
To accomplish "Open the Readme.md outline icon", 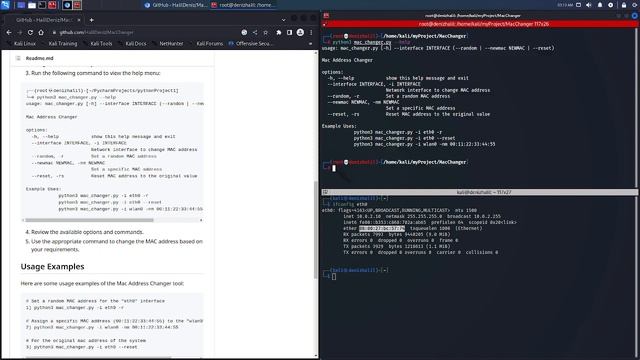I will coord(18,58).
